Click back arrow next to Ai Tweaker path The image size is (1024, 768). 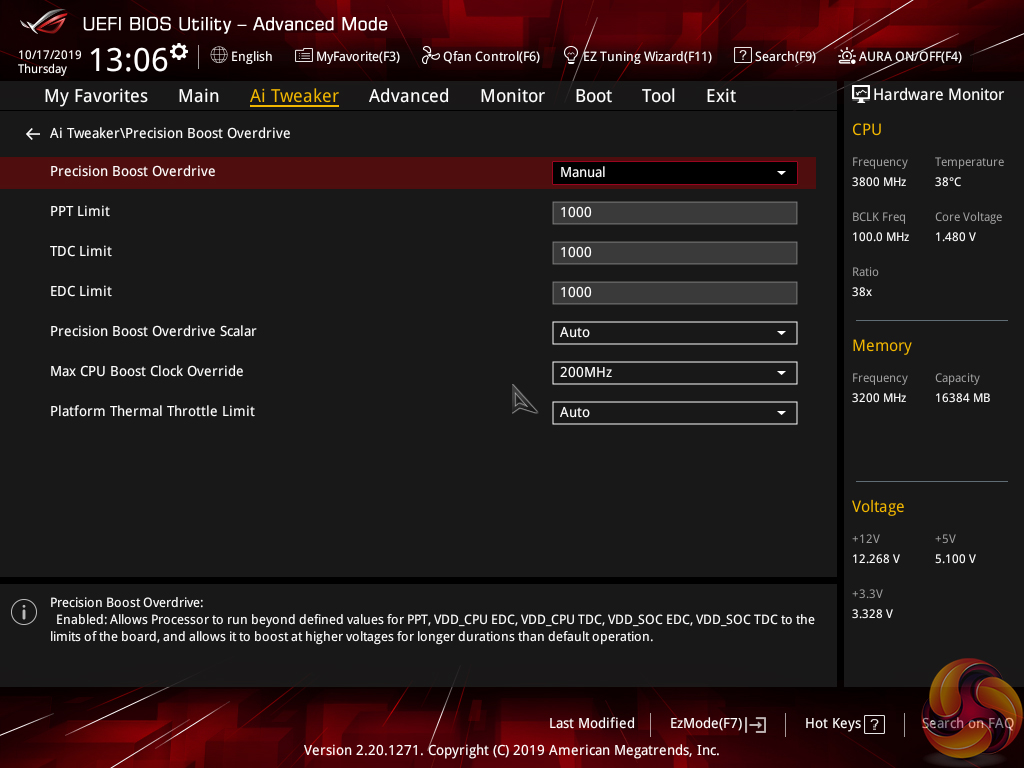pos(33,134)
